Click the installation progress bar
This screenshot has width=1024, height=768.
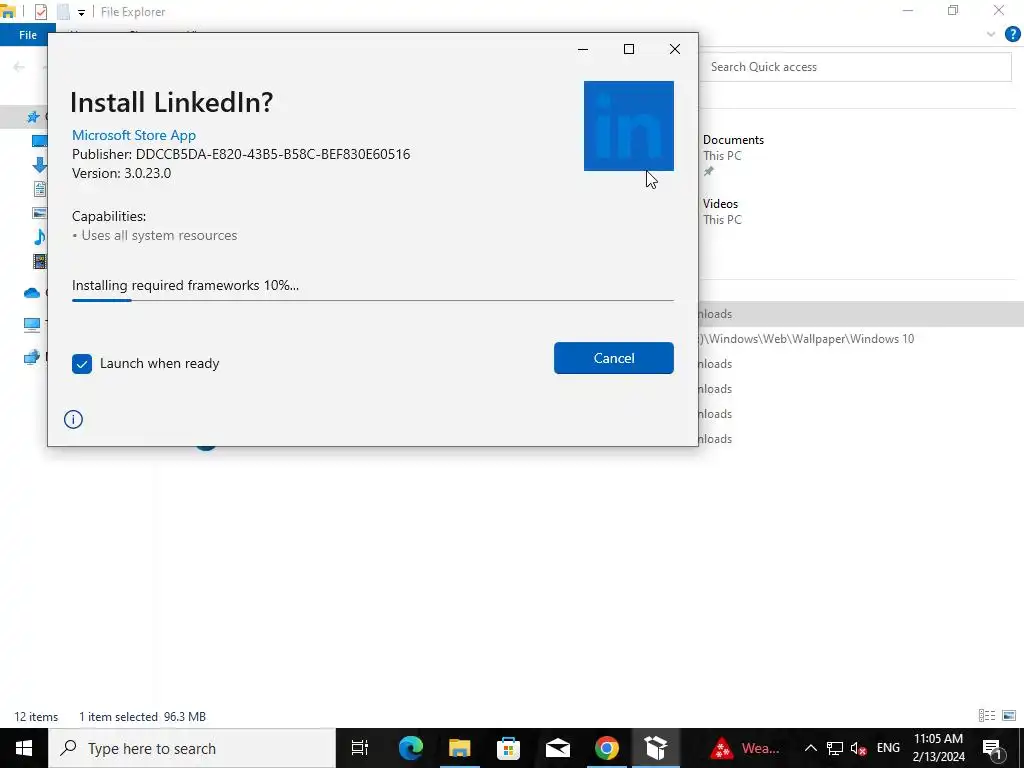click(372, 300)
